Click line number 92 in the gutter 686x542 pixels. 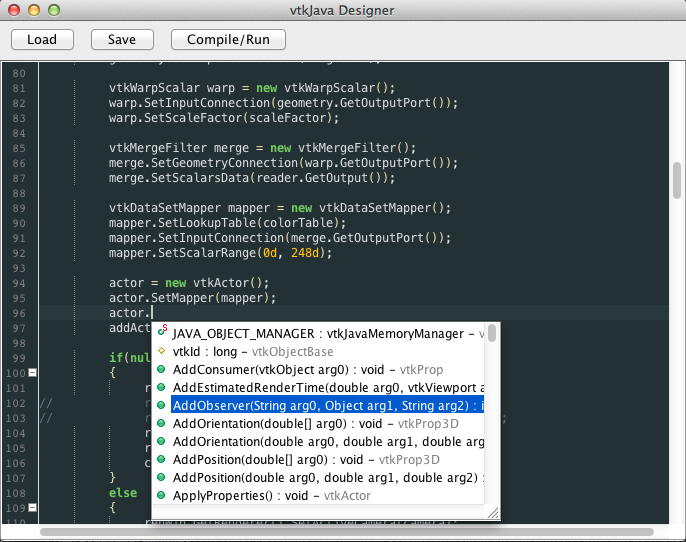click(x=19, y=253)
